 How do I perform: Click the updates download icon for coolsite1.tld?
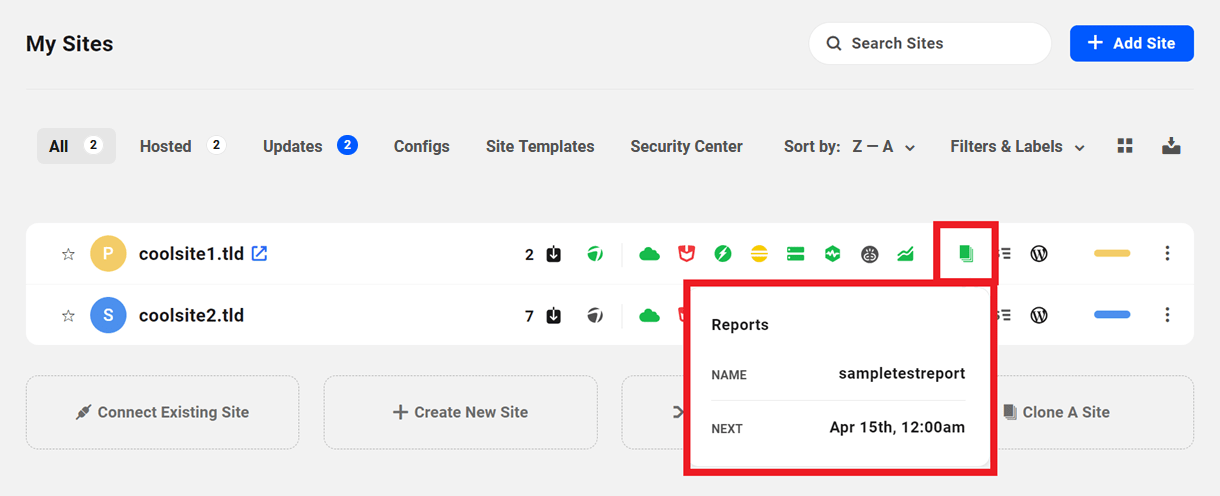coord(554,254)
